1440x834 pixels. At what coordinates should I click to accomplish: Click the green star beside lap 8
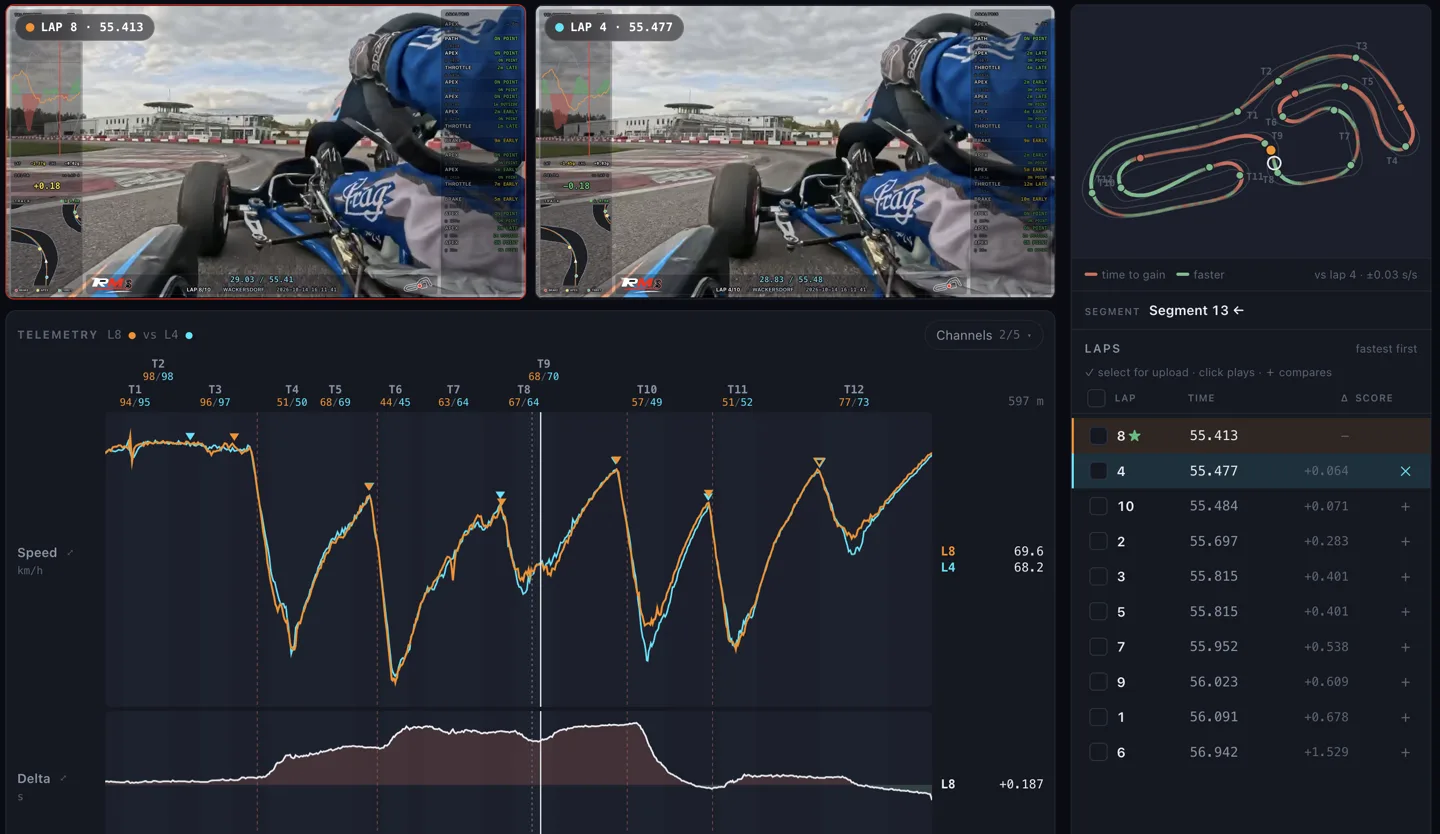click(1135, 436)
